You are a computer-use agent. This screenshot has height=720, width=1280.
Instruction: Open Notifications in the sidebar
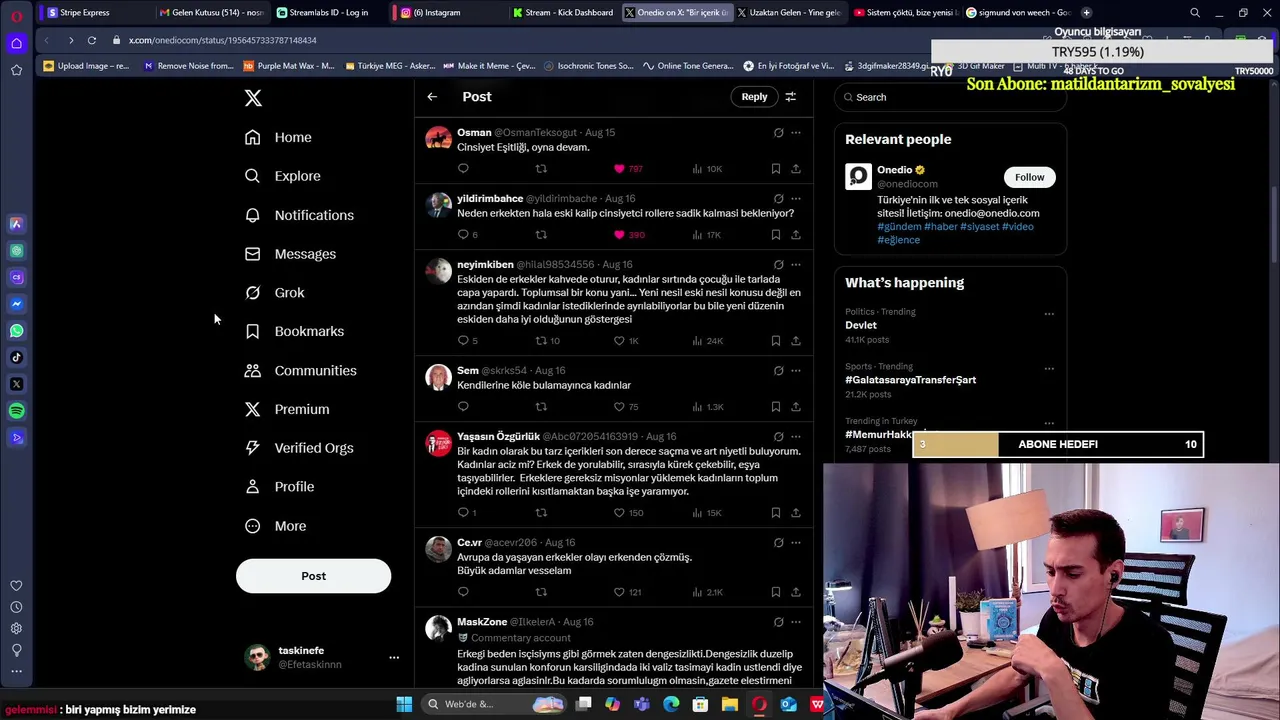pyautogui.click(x=300, y=215)
